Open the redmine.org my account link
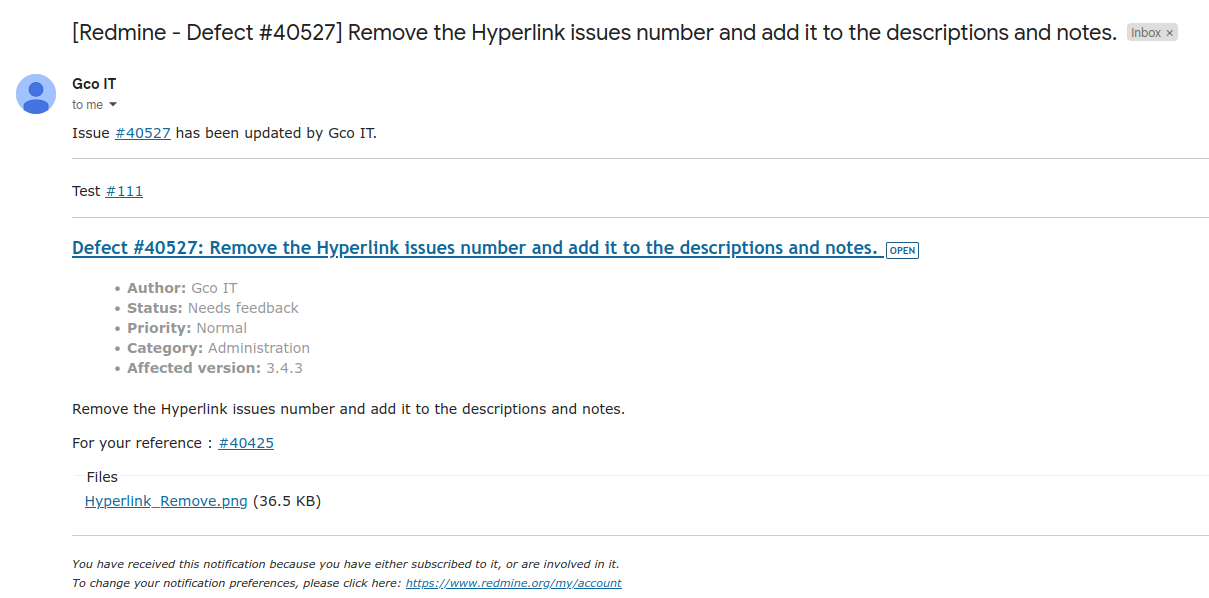Screen dimensions: 1209x598 coord(513,583)
